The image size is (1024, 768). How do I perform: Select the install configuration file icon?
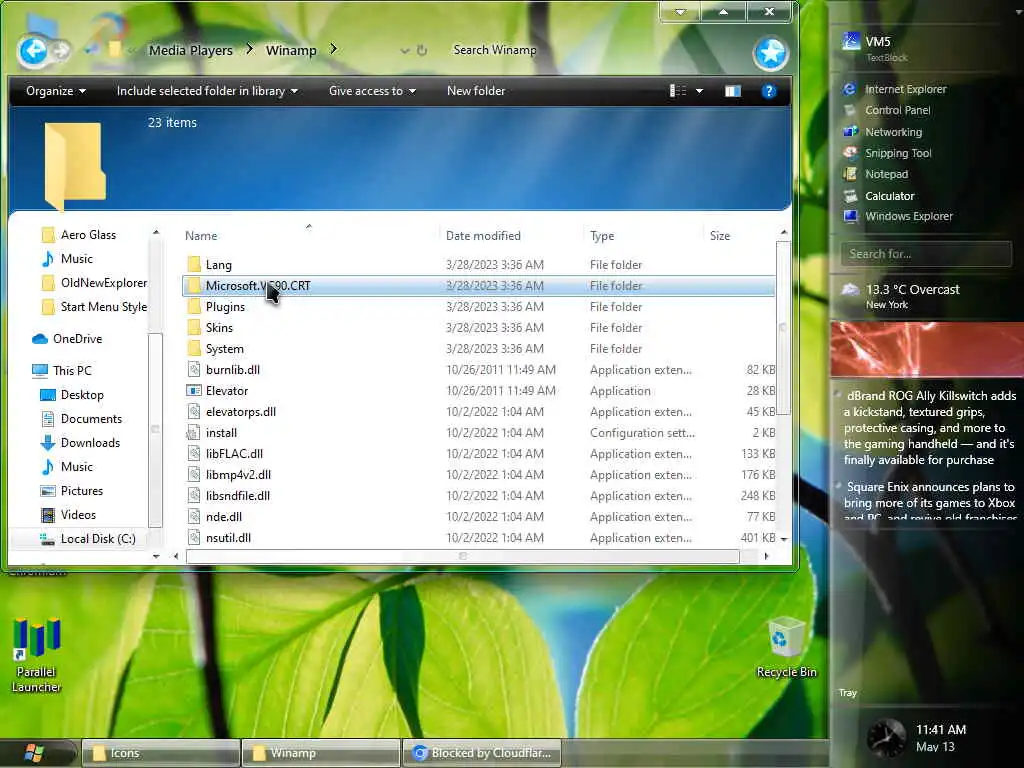194,432
